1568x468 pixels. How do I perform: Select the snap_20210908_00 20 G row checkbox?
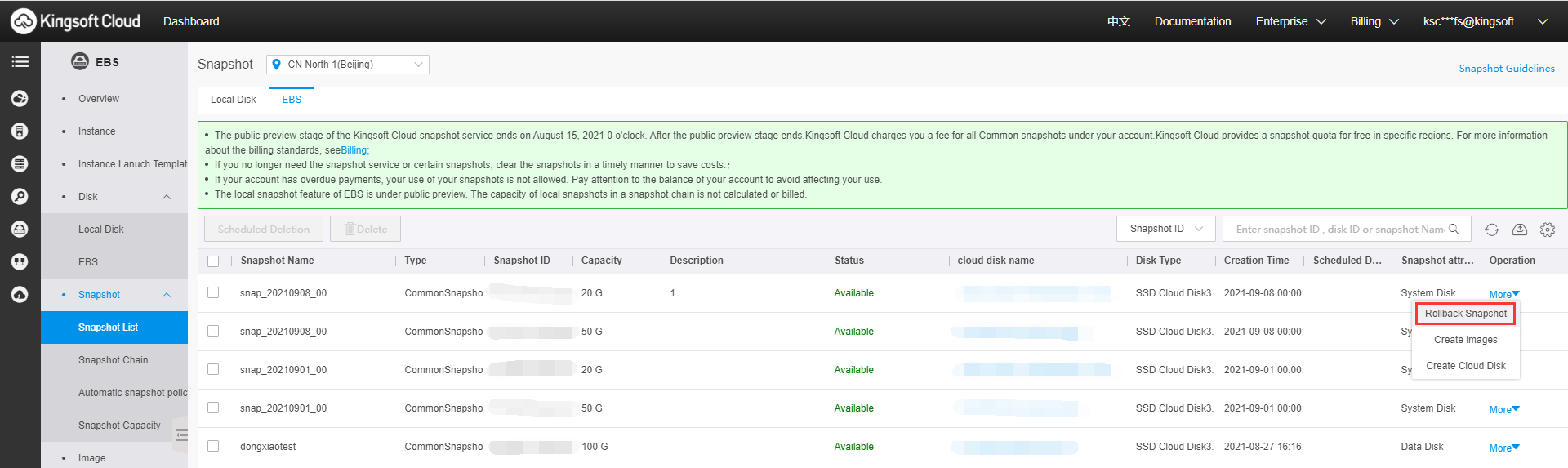pyautogui.click(x=213, y=292)
